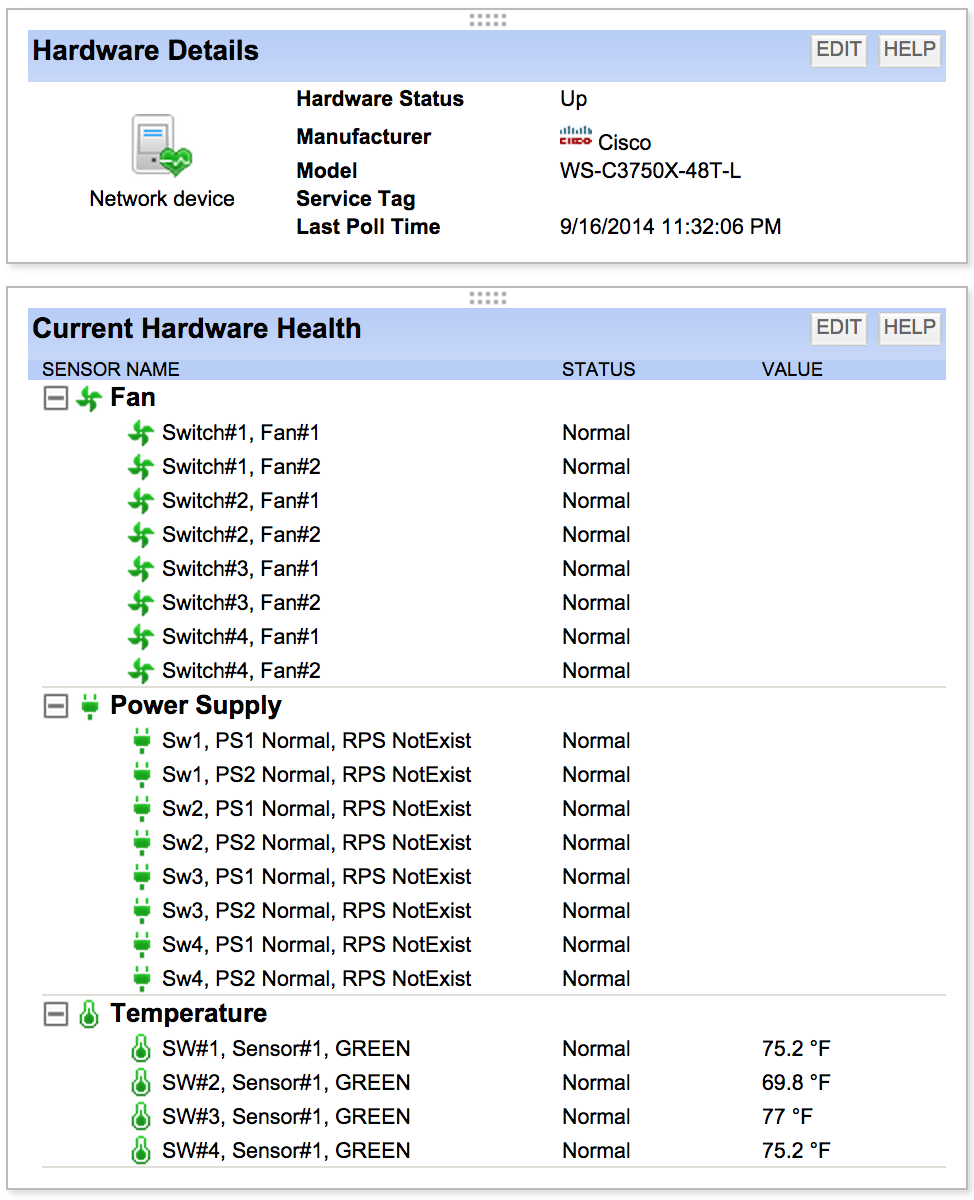Open HELP for Current Hardware Health

click(909, 328)
